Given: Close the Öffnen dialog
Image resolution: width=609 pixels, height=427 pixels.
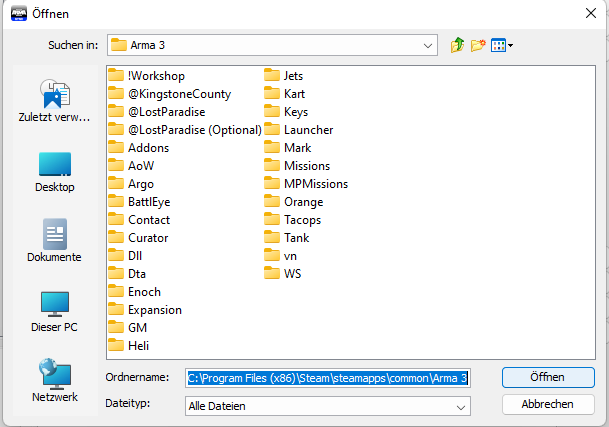Looking at the screenshot, I should click(591, 13).
